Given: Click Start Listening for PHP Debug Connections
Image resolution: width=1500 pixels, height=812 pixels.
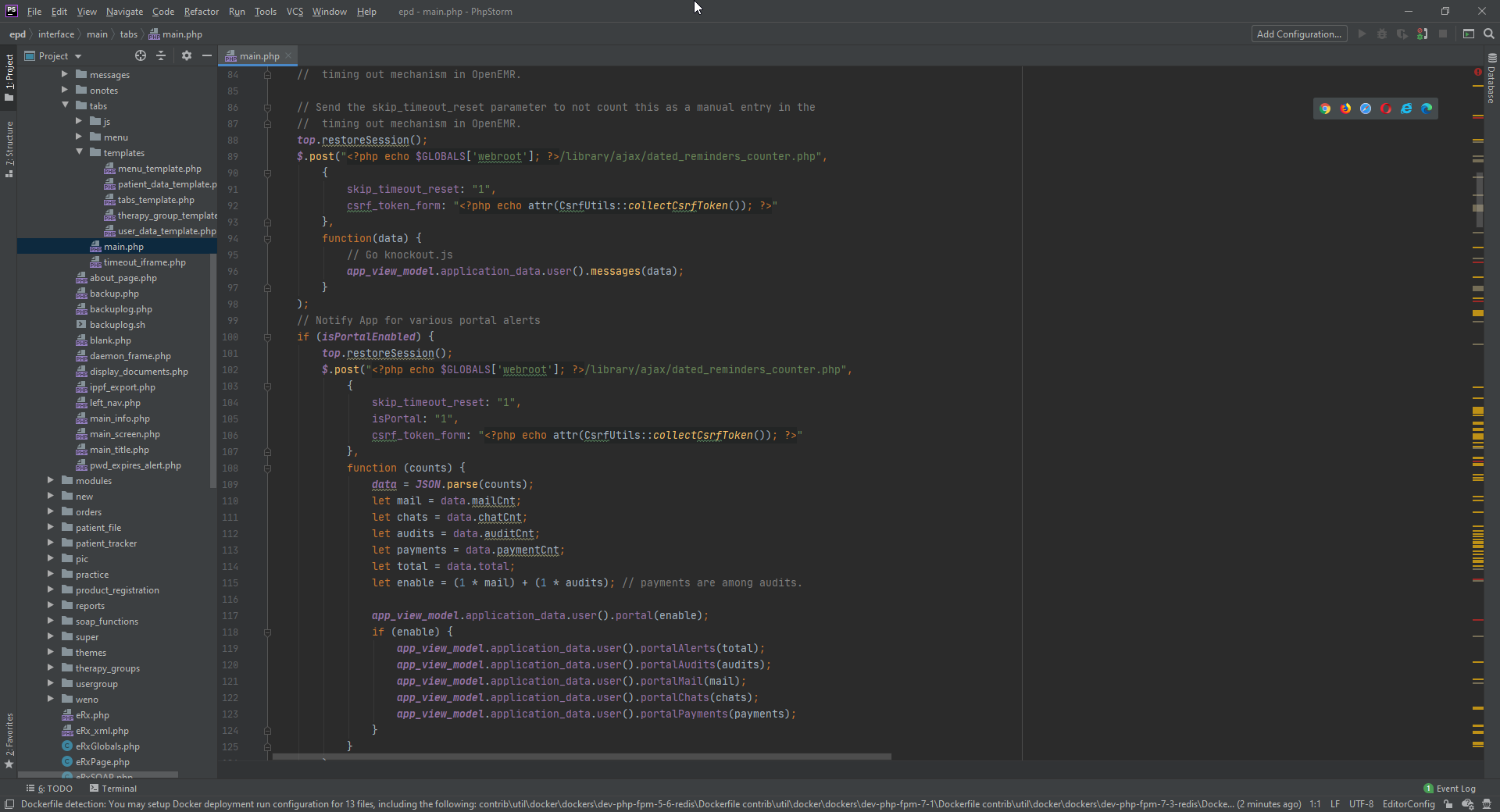Looking at the screenshot, I should point(1423,34).
